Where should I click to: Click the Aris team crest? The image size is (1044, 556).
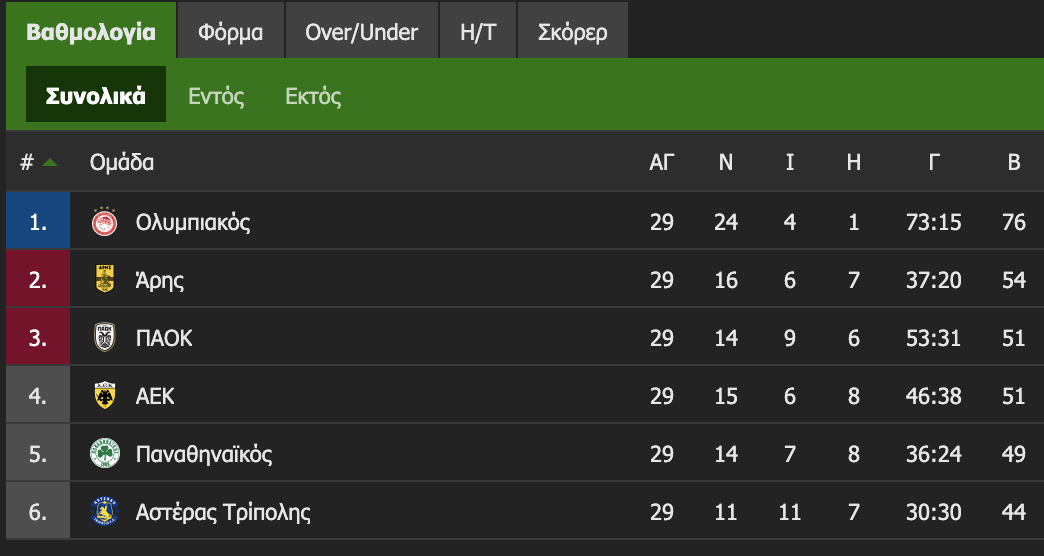click(104, 280)
